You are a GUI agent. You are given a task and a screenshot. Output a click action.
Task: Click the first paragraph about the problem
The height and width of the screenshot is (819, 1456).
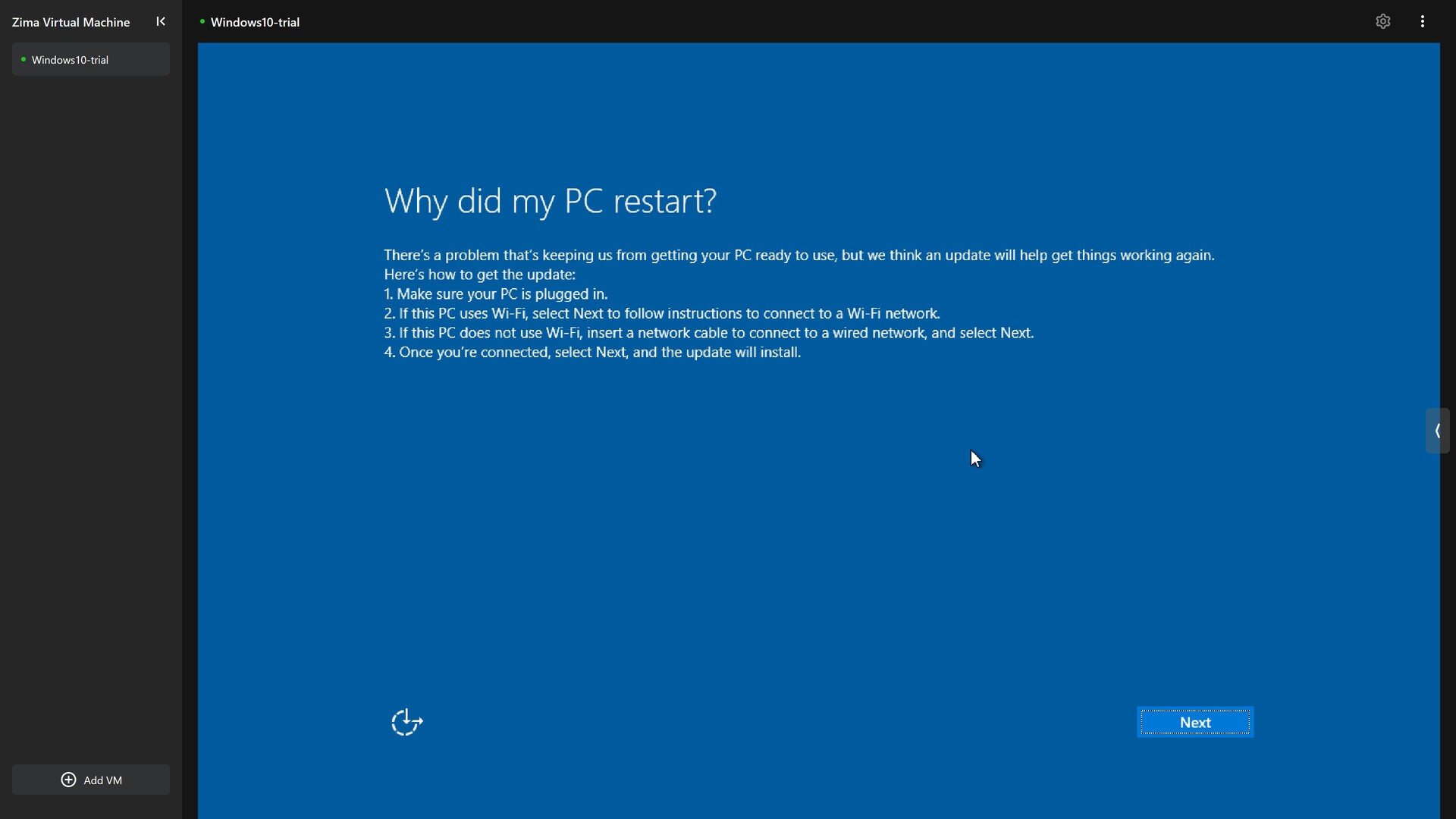(799, 255)
